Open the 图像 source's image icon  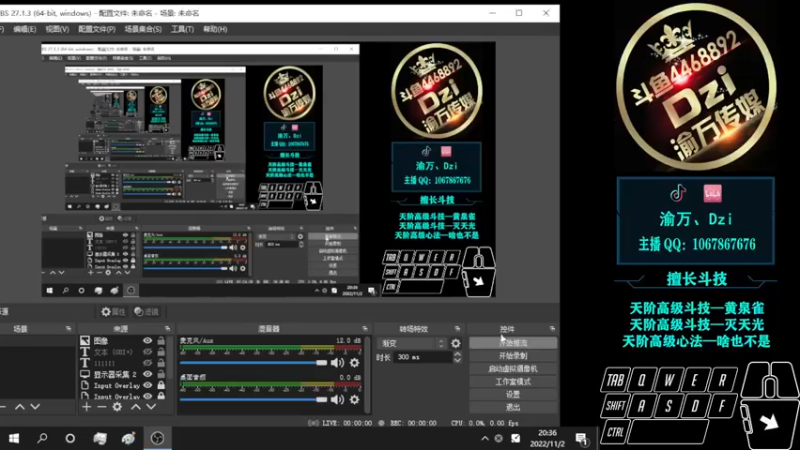click(85, 340)
